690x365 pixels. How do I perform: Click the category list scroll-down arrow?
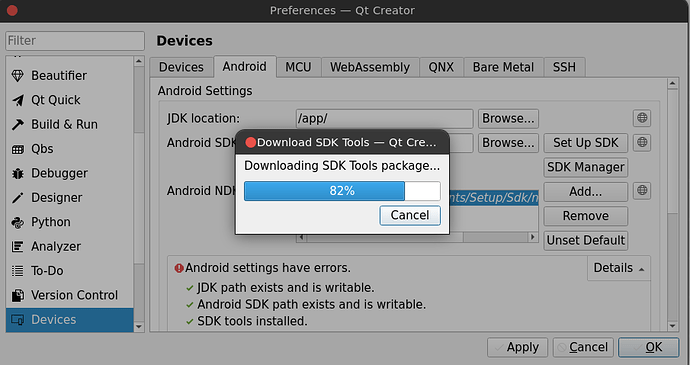point(139,327)
